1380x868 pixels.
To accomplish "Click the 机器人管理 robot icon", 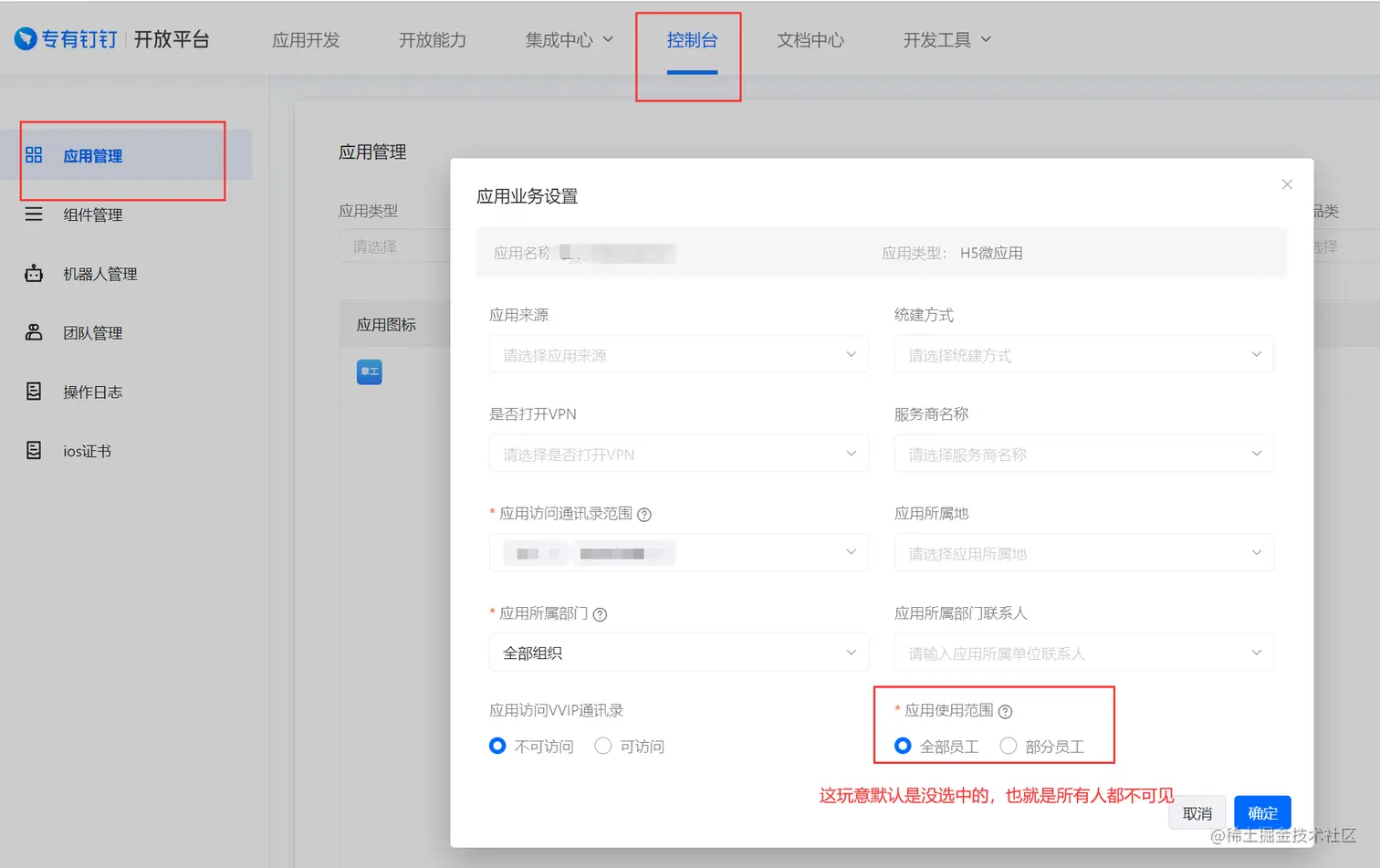I will point(34,274).
